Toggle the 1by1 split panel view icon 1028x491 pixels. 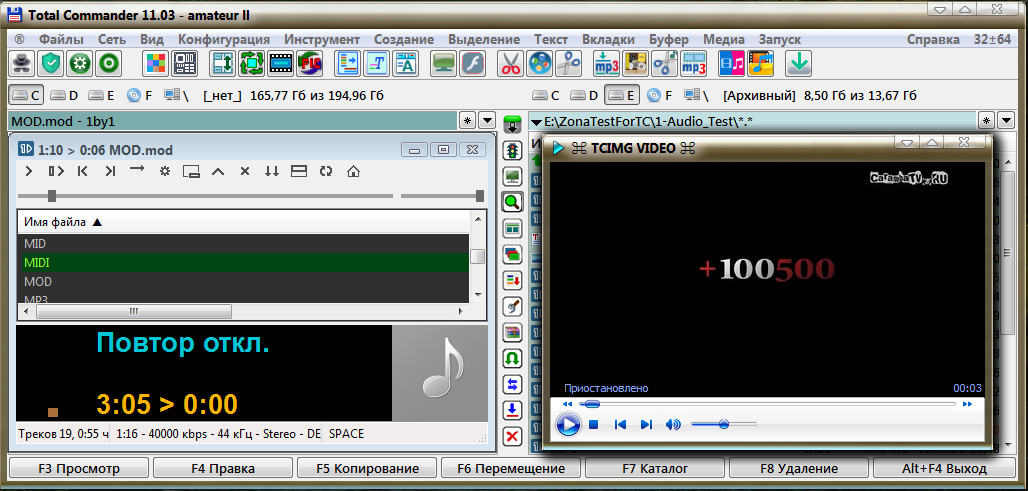click(299, 171)
